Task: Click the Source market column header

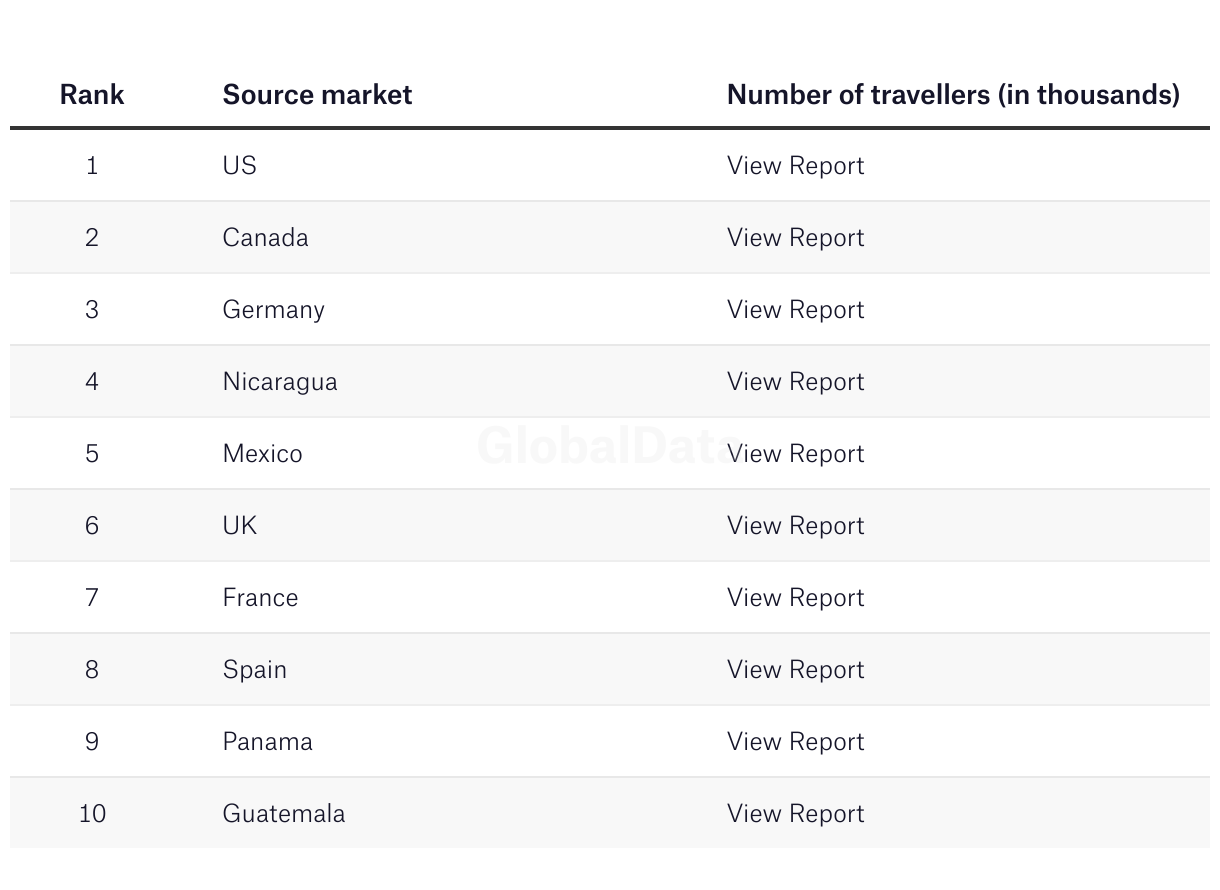Action: click(x=317, y=94)
